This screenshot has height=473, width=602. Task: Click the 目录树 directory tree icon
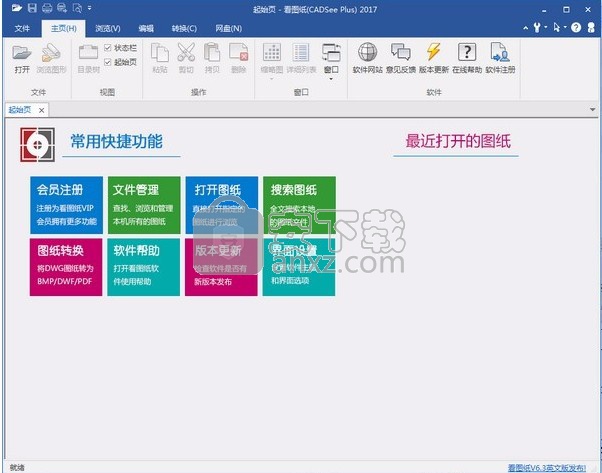pos(88,53)
